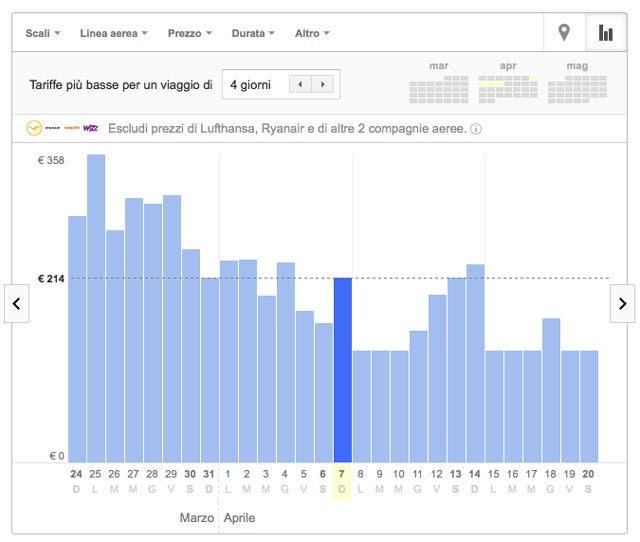The height and width of the screenshot is (542, 640).
Task: Select the price bar for March 31
Action: click(210, 370)
